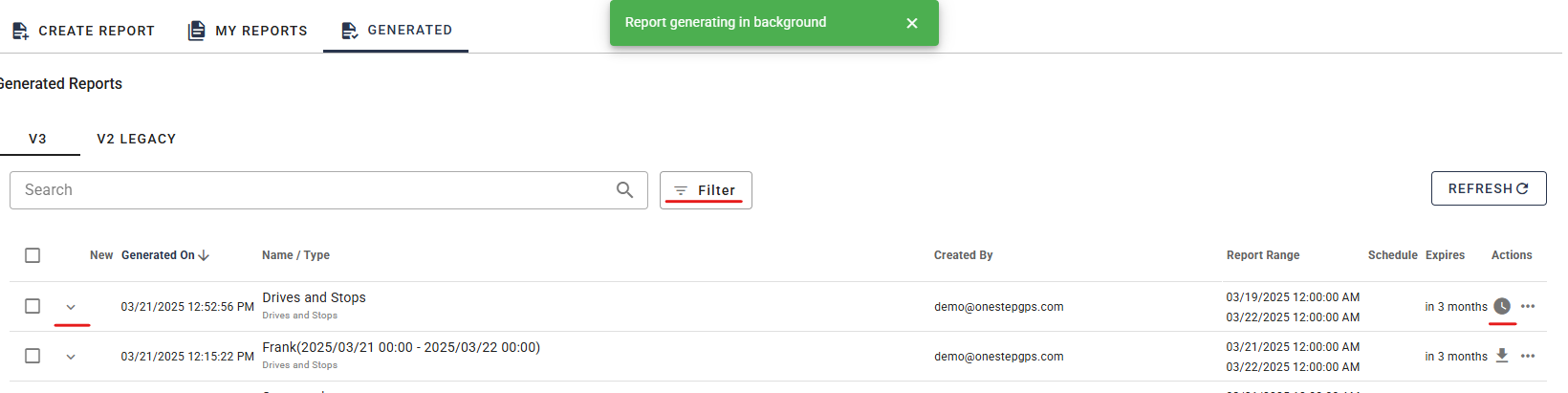Select the V3 reports tab
The width and height of the screenshot is (1568, 393).
point(38,139)
